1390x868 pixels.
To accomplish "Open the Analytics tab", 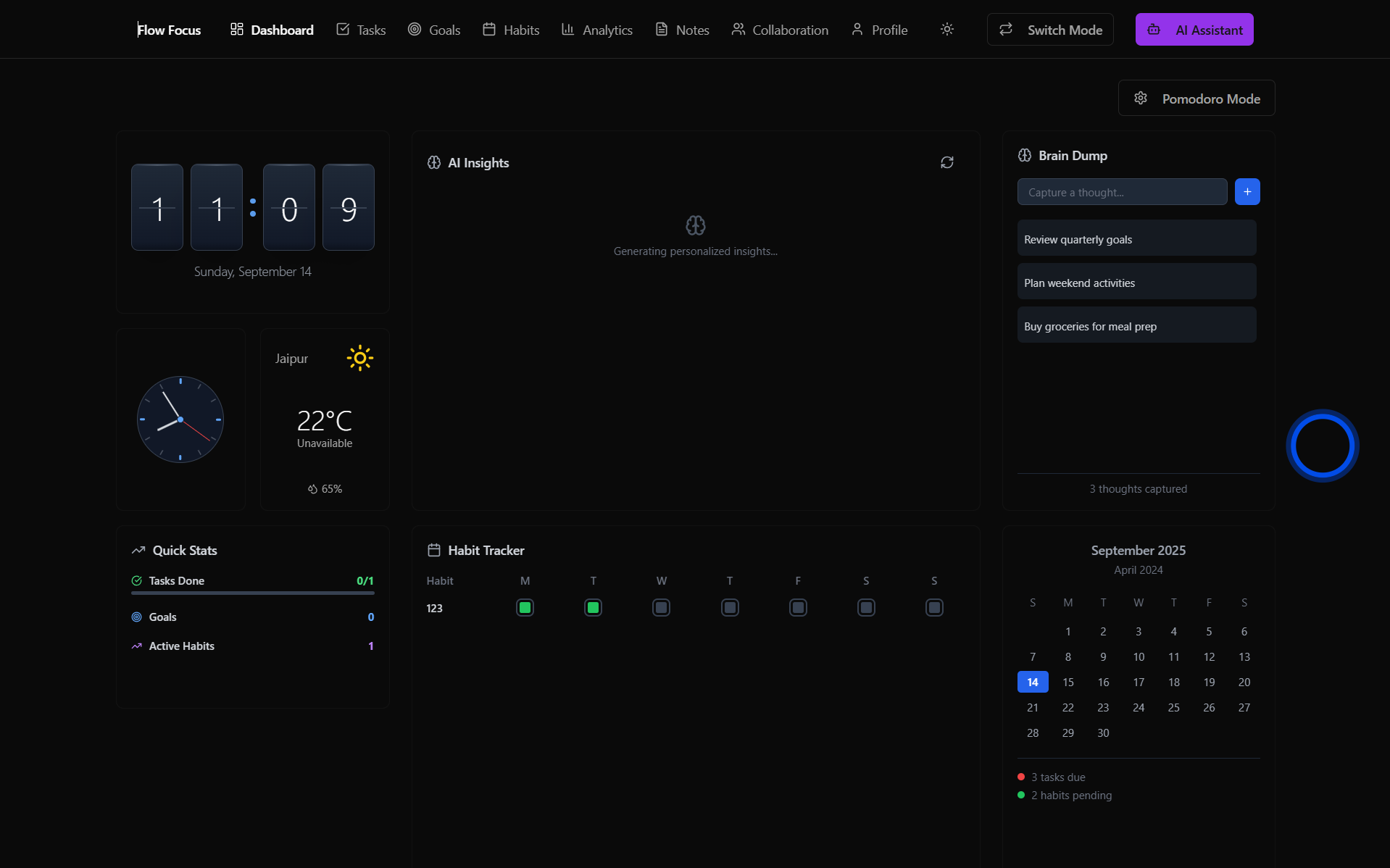I will pos(597,30).
